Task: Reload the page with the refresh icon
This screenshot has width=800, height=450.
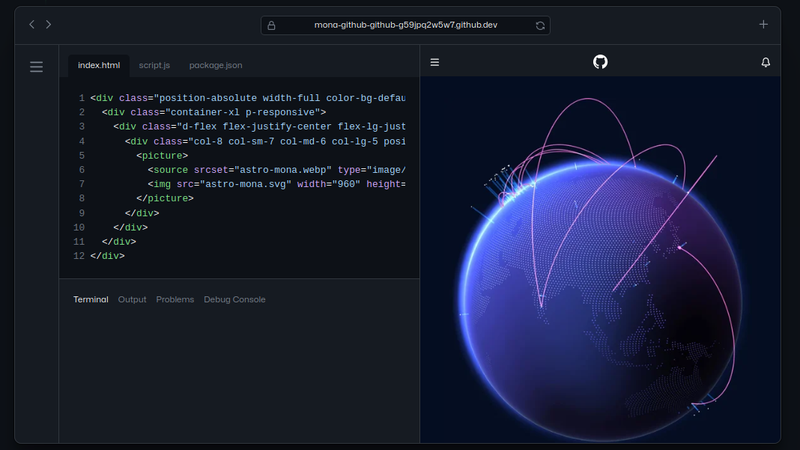Action: (x=540, y=26)
